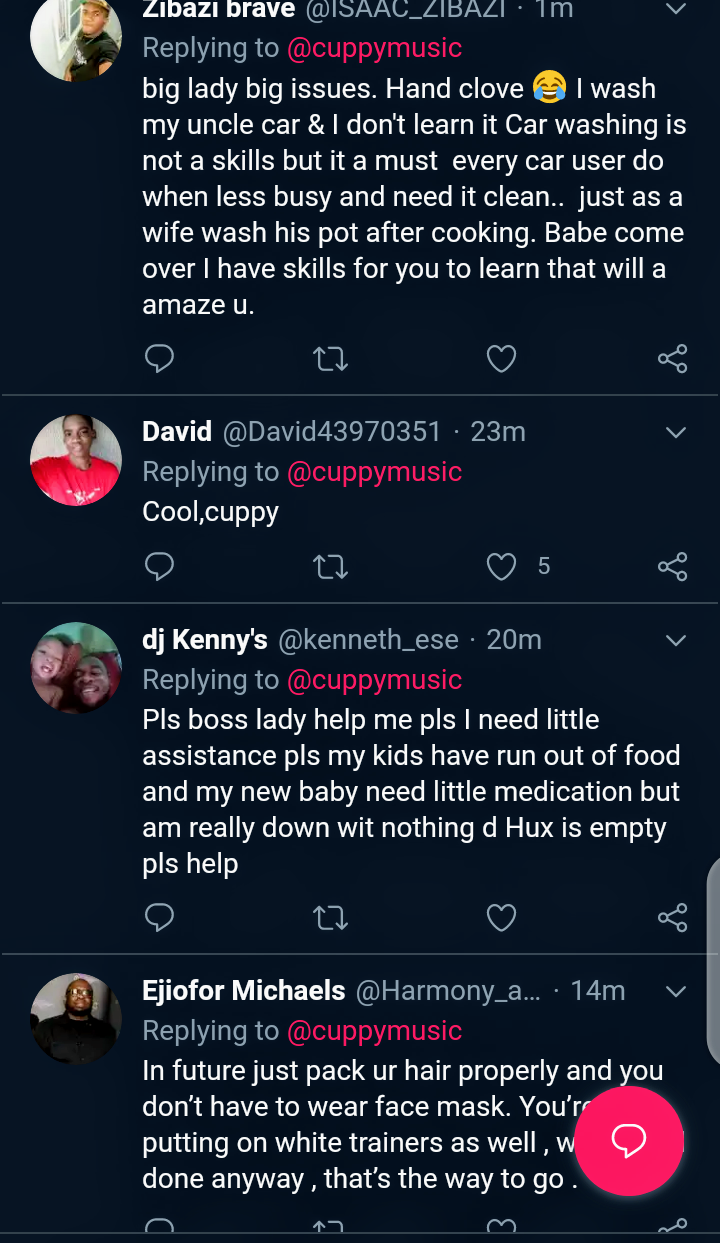Open options chevron on Ejiofor Michaels' tweet
Viewport: 720px width, 1243px height.
676,991
